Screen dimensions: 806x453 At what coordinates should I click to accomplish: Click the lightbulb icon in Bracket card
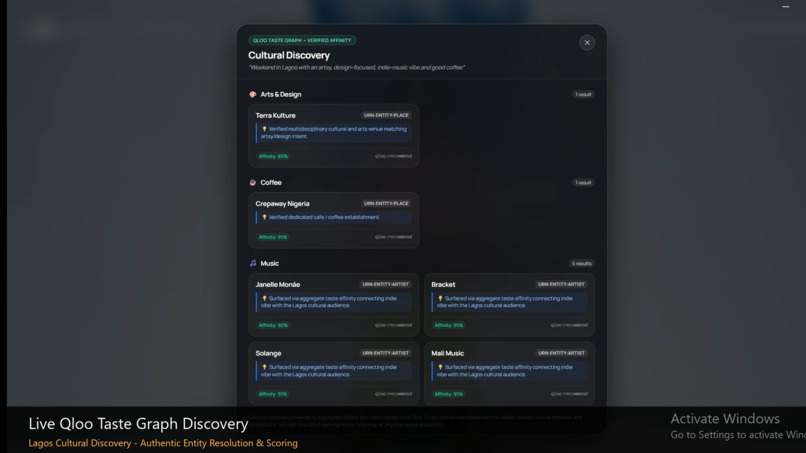click(x=440, y=298)
